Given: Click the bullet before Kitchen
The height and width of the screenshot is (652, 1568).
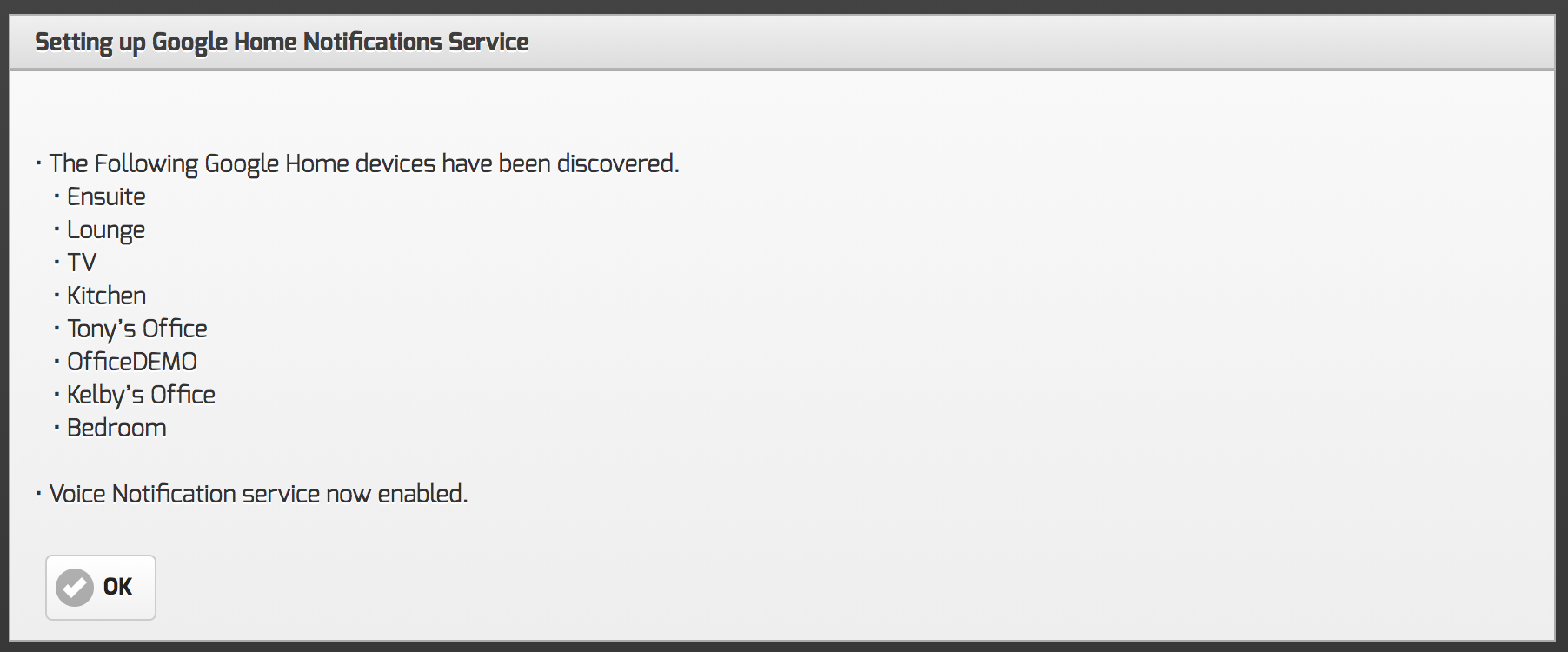Looking at the screenshot, I should pos(56,296).
